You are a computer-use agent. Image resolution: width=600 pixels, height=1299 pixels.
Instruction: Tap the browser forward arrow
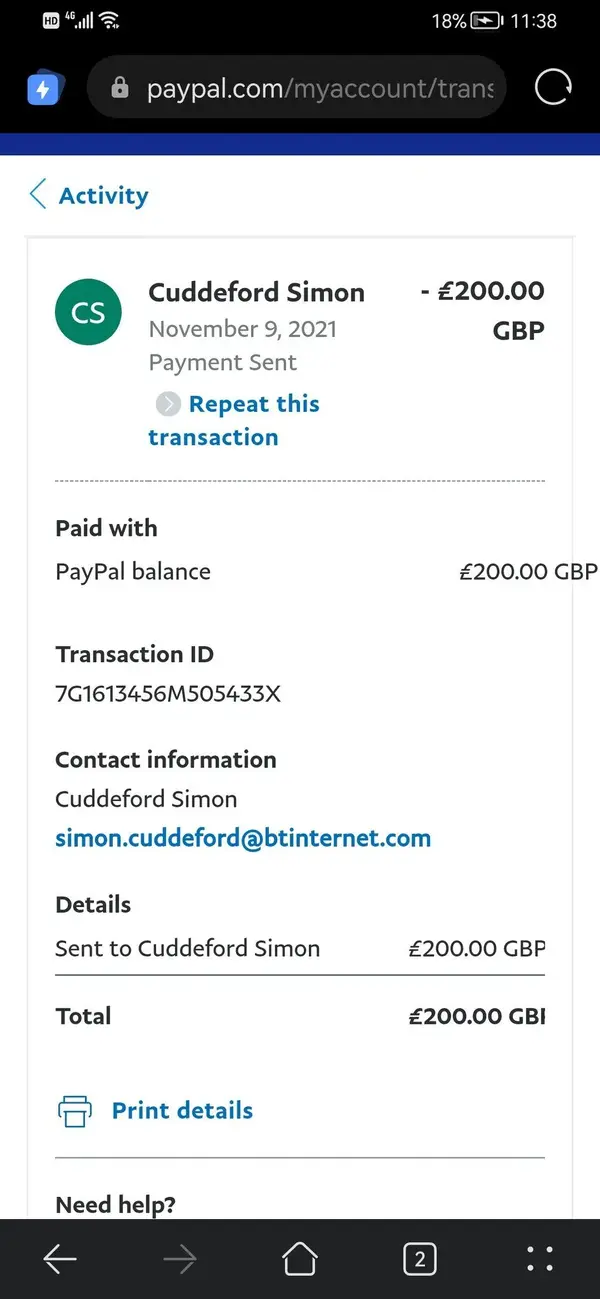[180, 1260]
